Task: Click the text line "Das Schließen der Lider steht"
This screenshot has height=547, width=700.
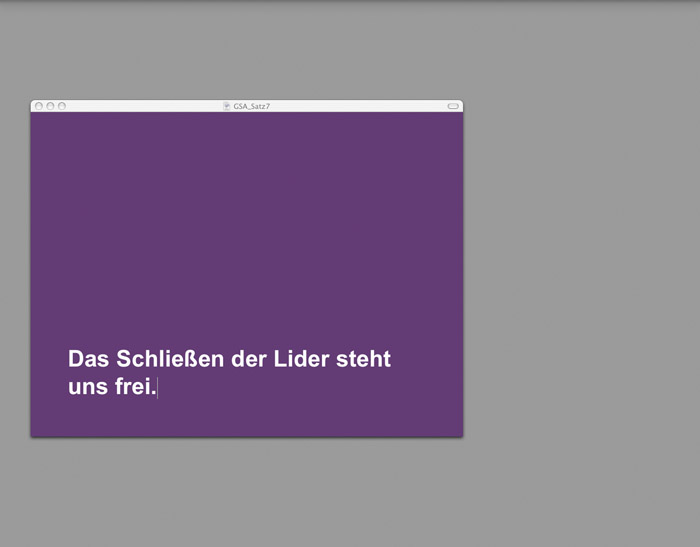Action: tap(229, 359)
